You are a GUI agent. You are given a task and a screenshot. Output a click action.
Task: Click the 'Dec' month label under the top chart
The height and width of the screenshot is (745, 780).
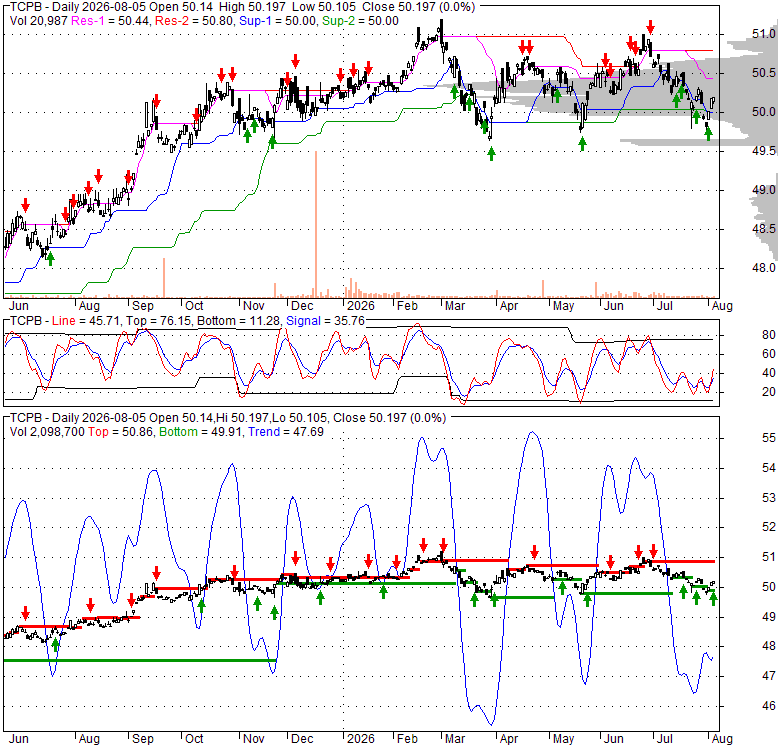tap(302, 305)
